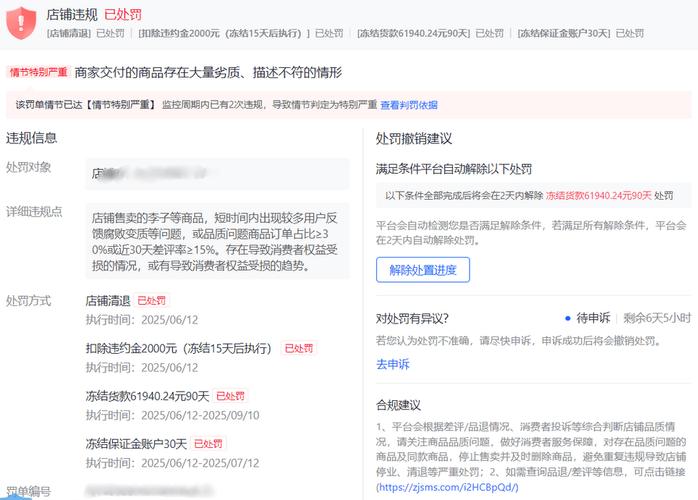This screenshot has height=500, width=698.
Task: Click 执行时间: 2025/06/12-2025/07/12 text
Action: click(x=172, y=463)
